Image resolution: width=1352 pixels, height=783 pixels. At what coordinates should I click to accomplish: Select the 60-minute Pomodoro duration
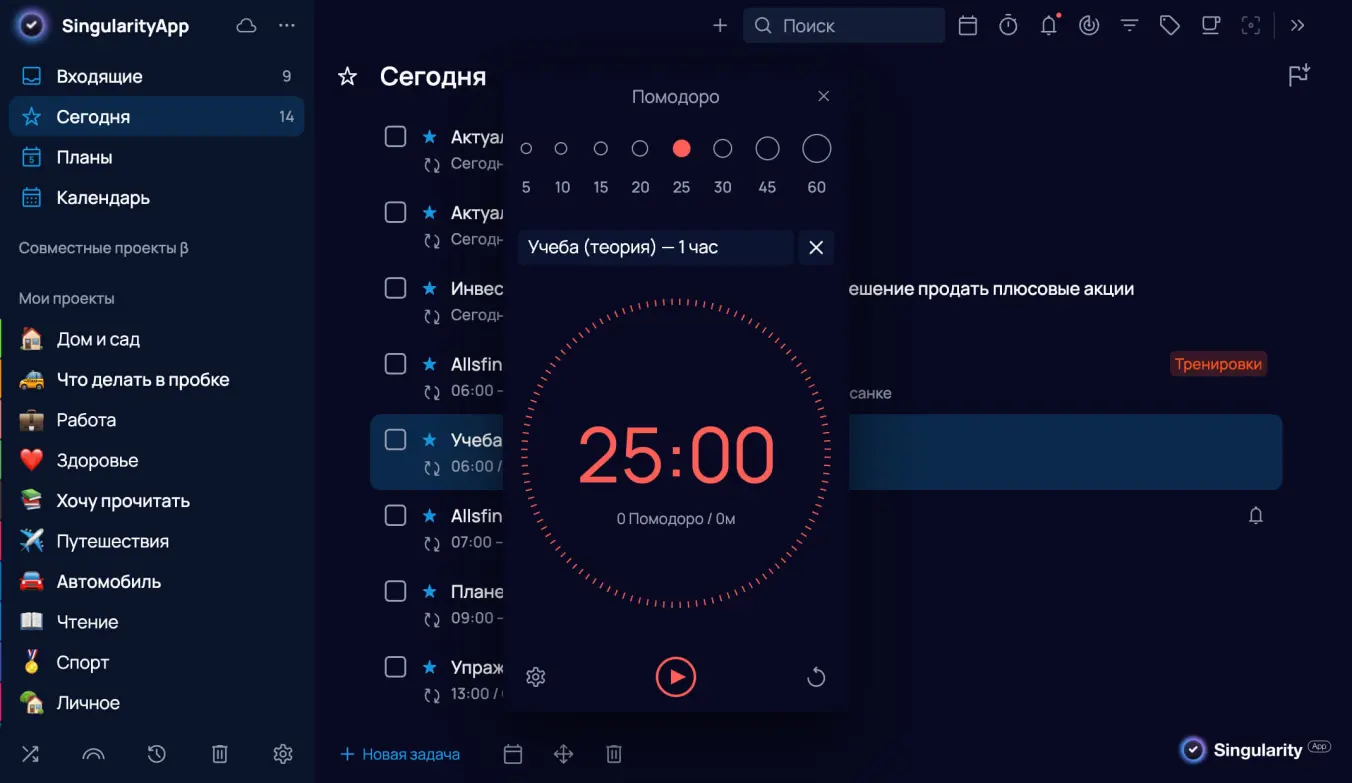pyautogui.click(x=816, y=147)
